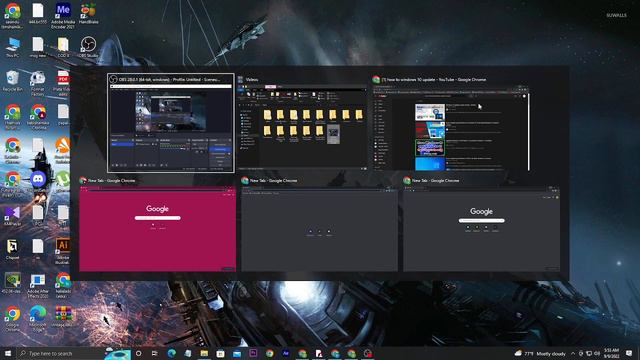
Task: Open Adobe Media Encoder 2021 desktop icon
Action: tap(63, 16)
